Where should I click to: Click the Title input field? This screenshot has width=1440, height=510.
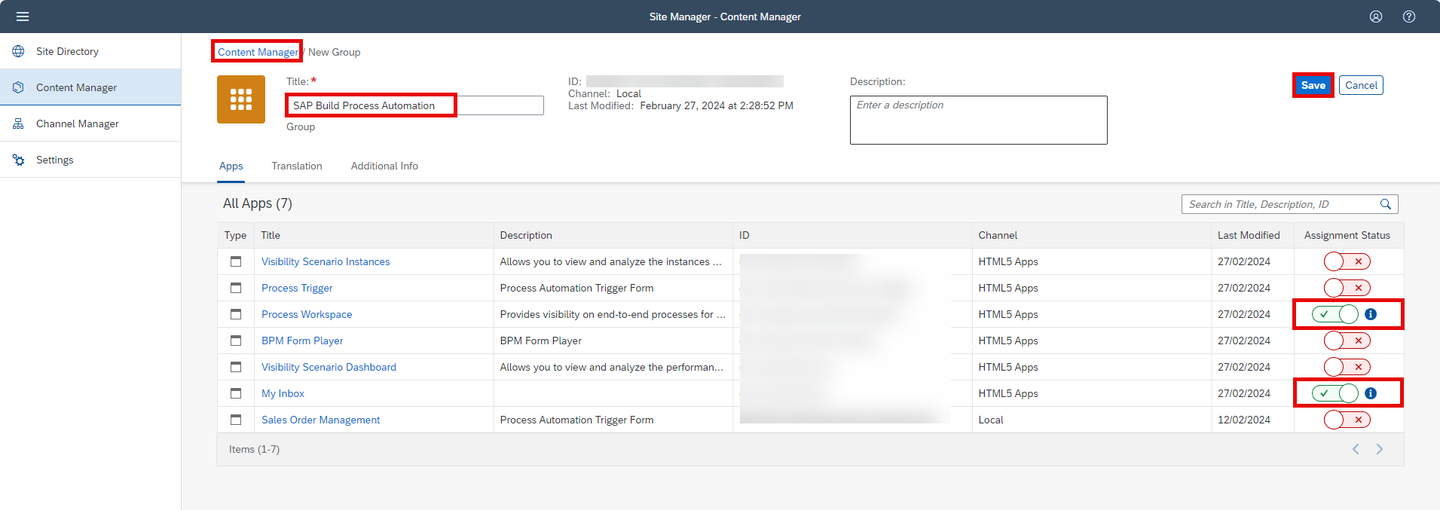pos(415,105)
